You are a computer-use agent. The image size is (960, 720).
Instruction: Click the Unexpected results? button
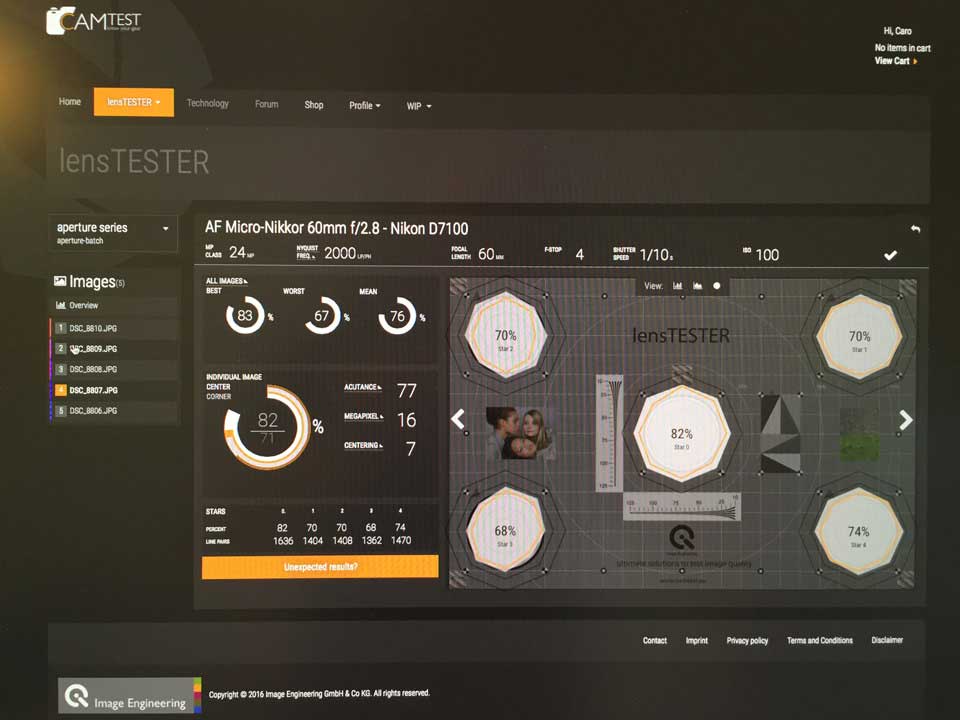pyautogui.click(x=320, y=567)
